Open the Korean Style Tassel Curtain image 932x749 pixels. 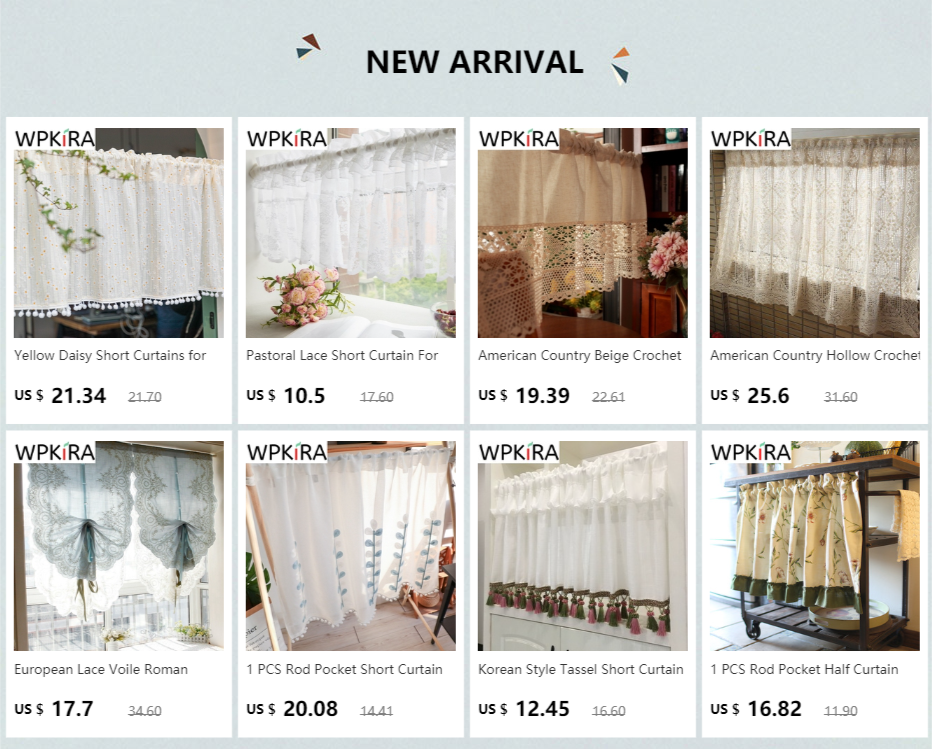(x=582, y=546)
